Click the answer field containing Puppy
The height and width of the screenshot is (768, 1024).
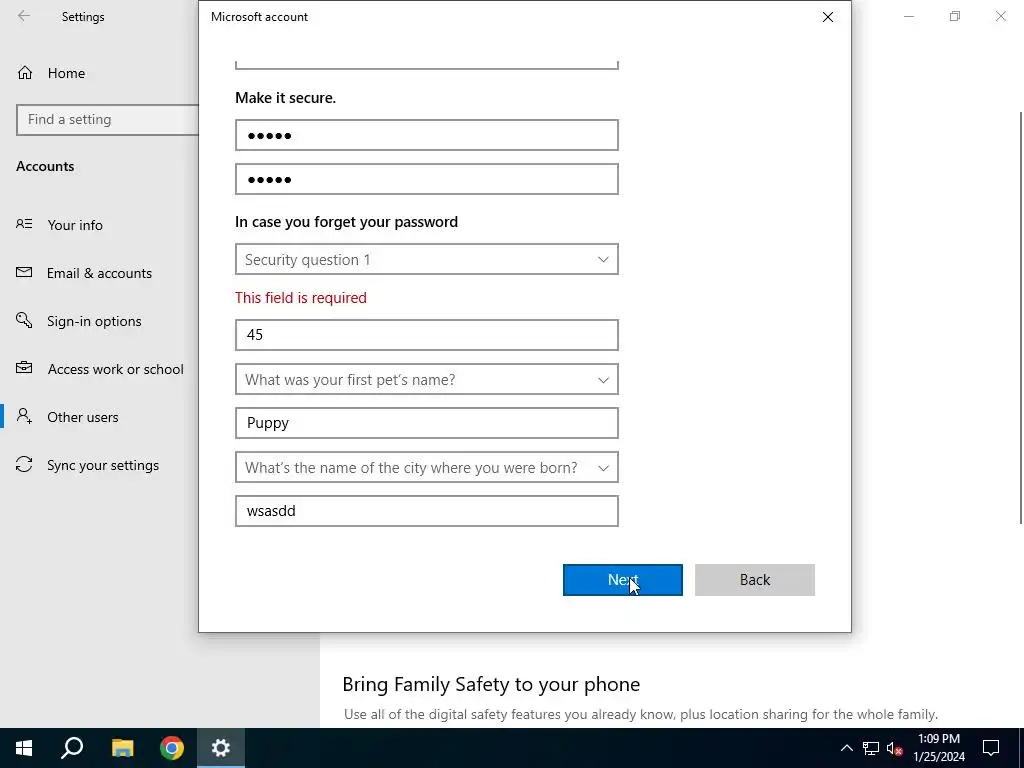click(426, 423)
